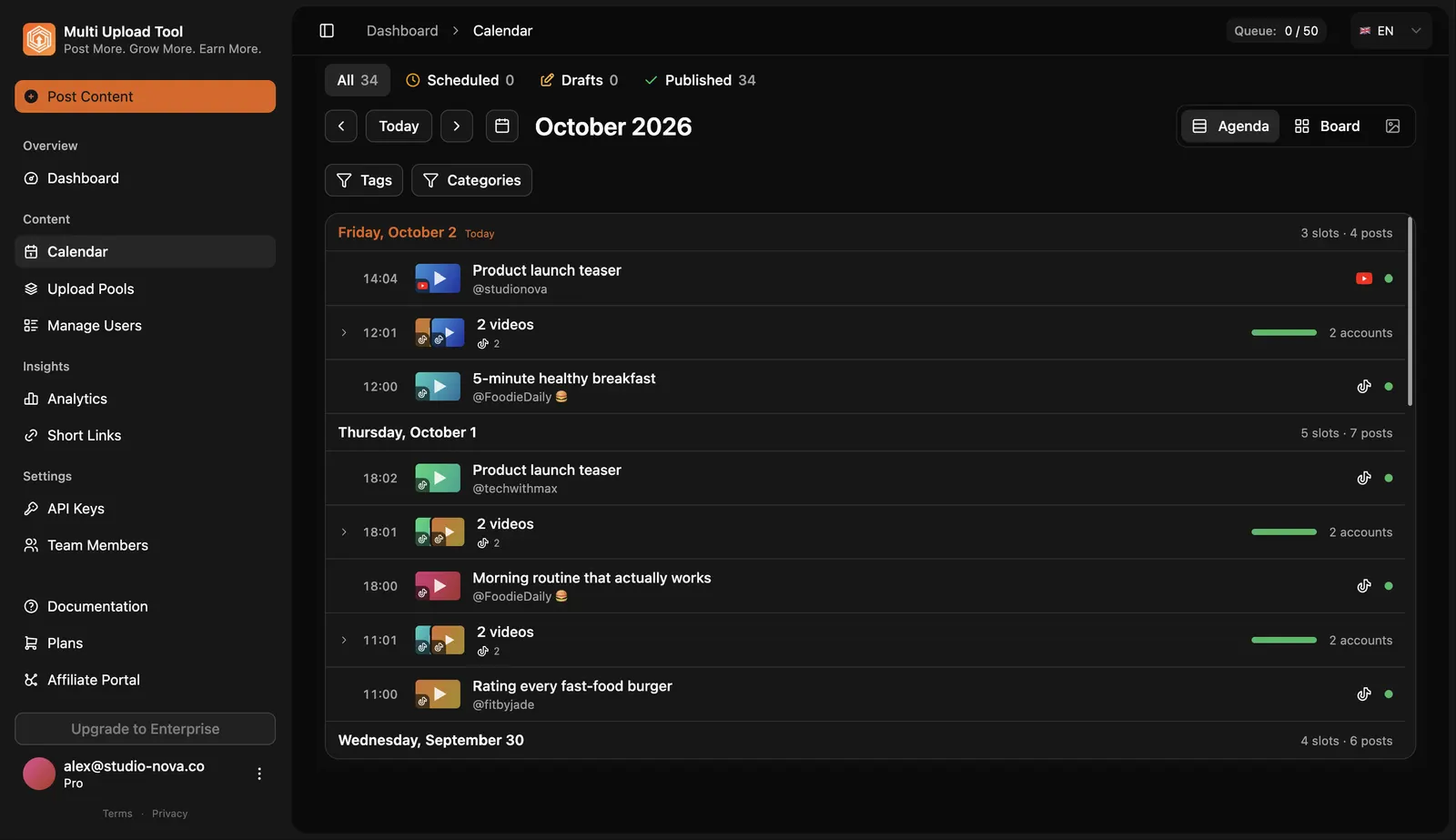Viewport: 1456px width, 840px height.
Task: Click thumbnail of 5-minute healthy breakfast video
Action: tap(438, 387)
